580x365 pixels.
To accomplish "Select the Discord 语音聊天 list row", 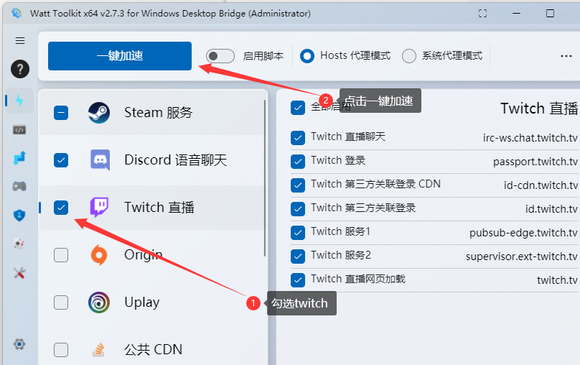I will point(152,160).
